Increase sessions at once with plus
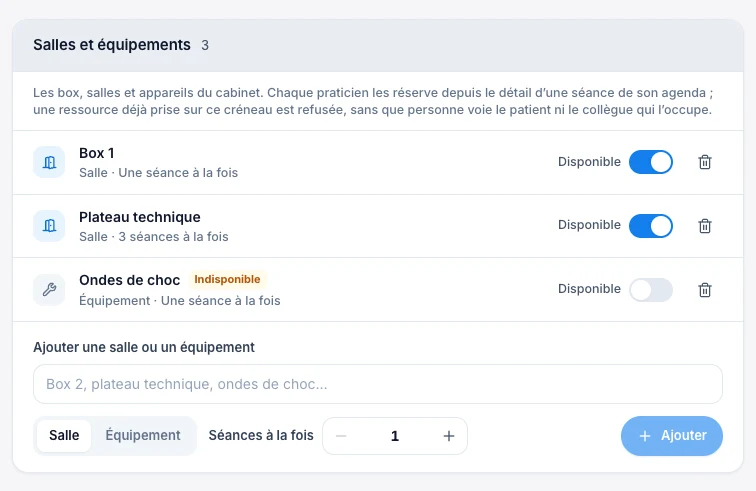756x491 pixels. [449, 436]
